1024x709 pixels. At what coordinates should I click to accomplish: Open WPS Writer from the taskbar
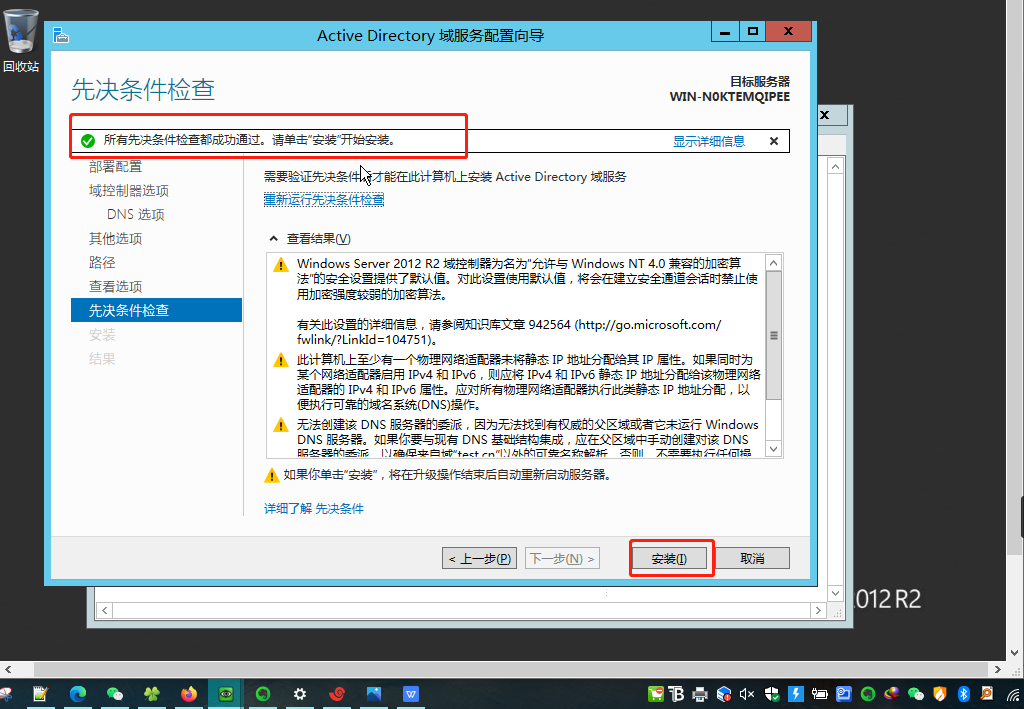pos(411,694)
